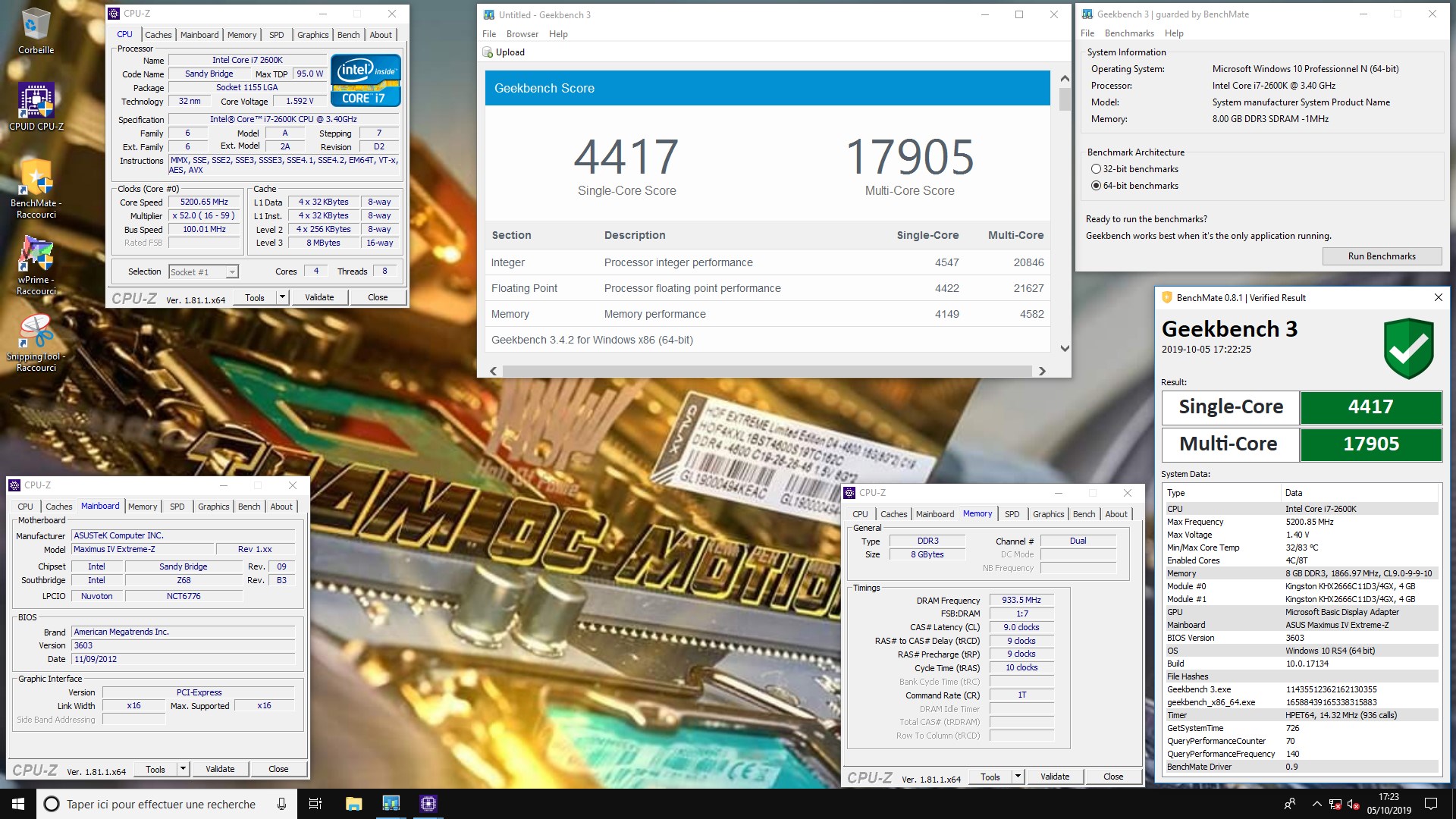Screen dimensions: 1456x819
Task: Click CPU-Z title icon in top-left window
Action: [x=114, y=14]
